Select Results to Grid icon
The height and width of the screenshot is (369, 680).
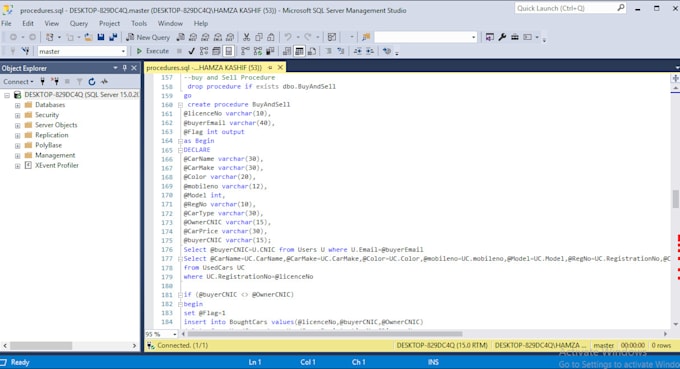(299, 51)
